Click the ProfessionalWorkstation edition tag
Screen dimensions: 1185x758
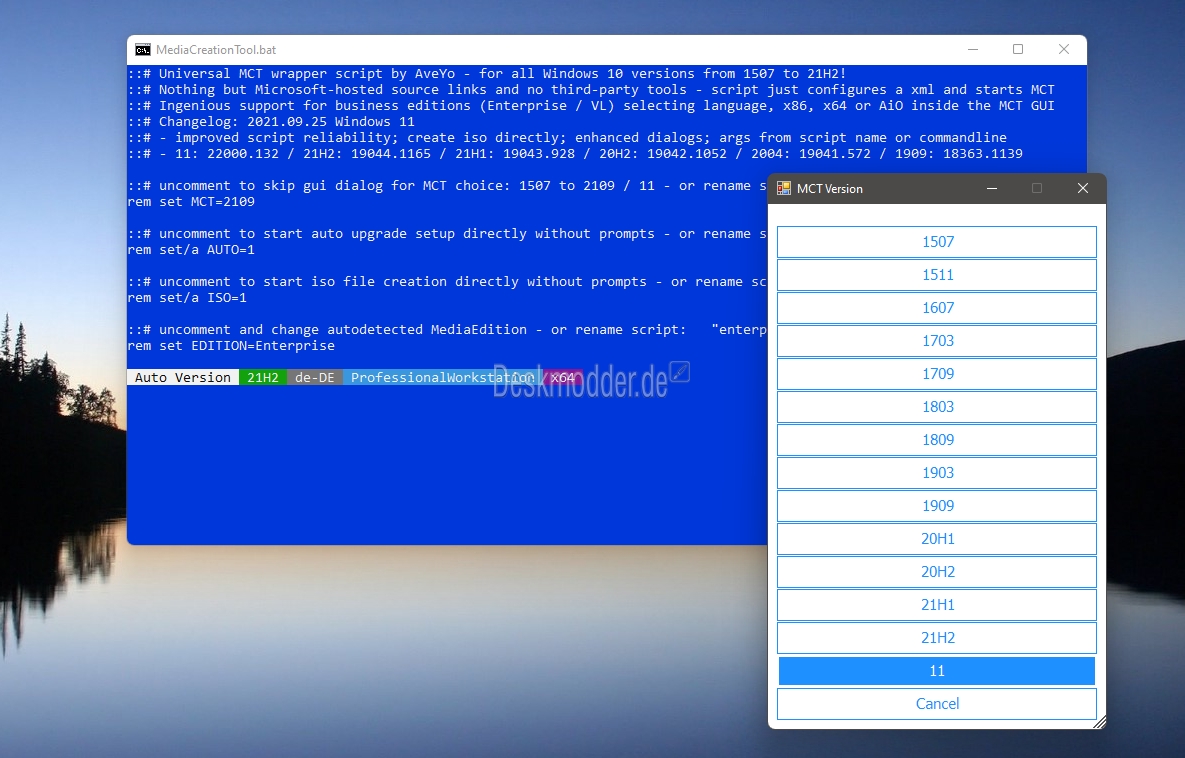click(x=443, y=377)
